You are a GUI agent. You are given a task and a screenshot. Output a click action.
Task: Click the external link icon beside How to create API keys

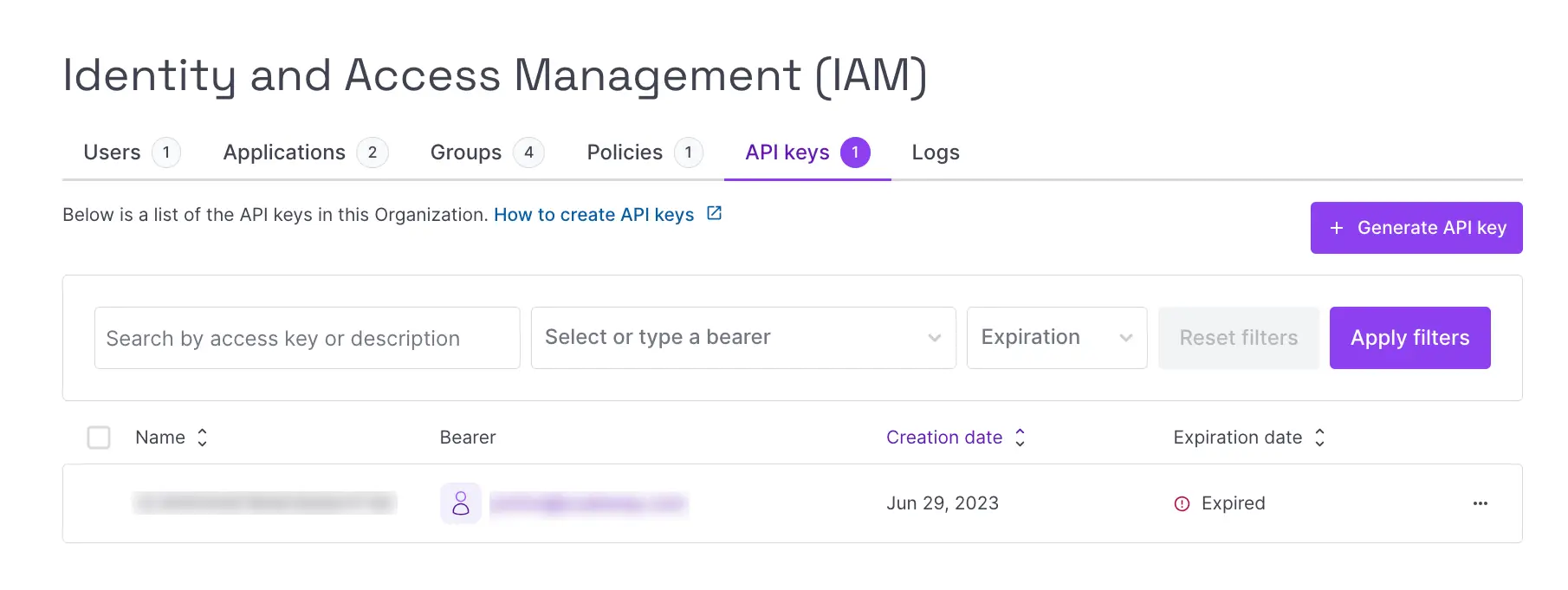point(714,213)
